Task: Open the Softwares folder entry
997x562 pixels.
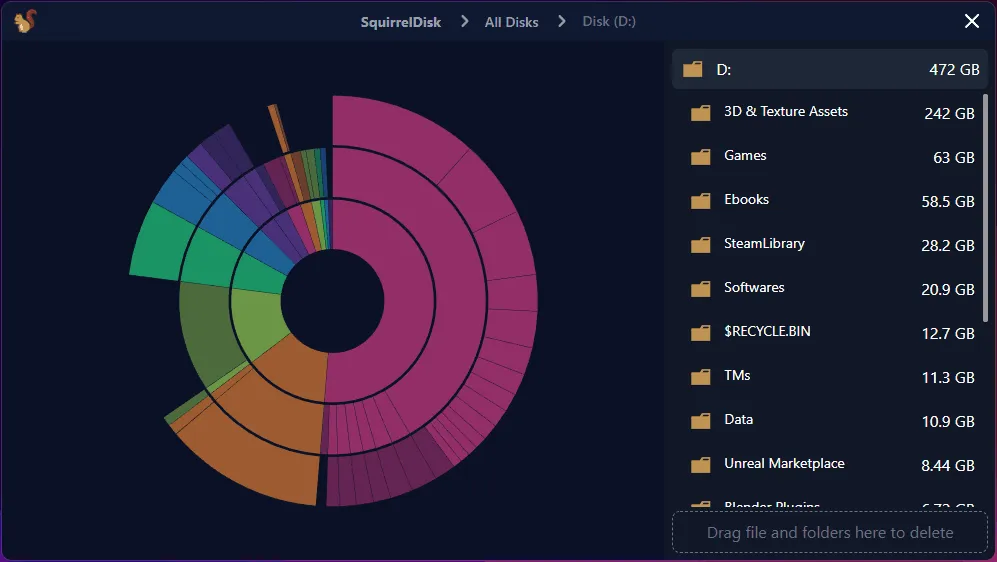Action: [754, 288]
